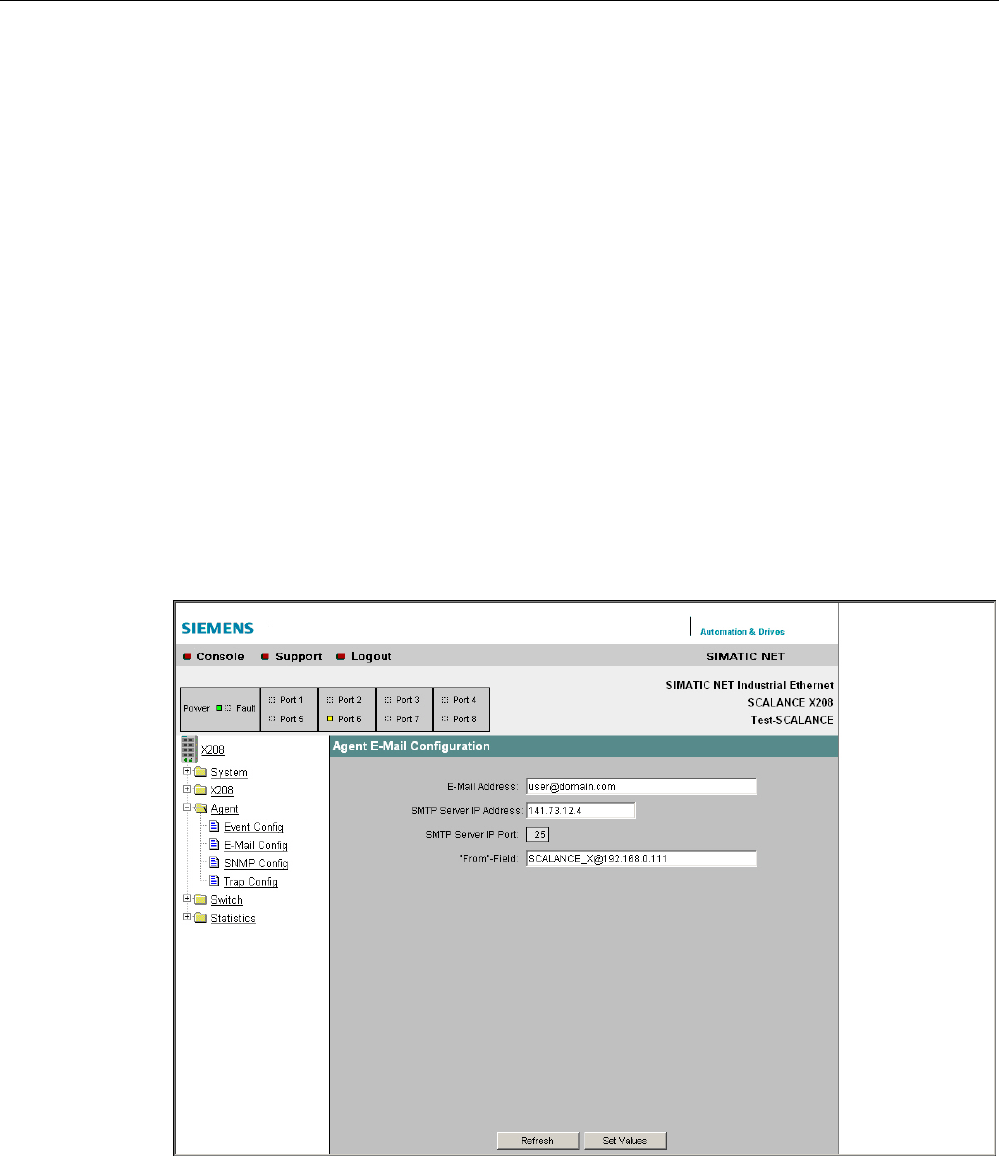Click in the SMTP Server IP Port field
This screenshot has width=999, height=1156.
coord(537,835)
